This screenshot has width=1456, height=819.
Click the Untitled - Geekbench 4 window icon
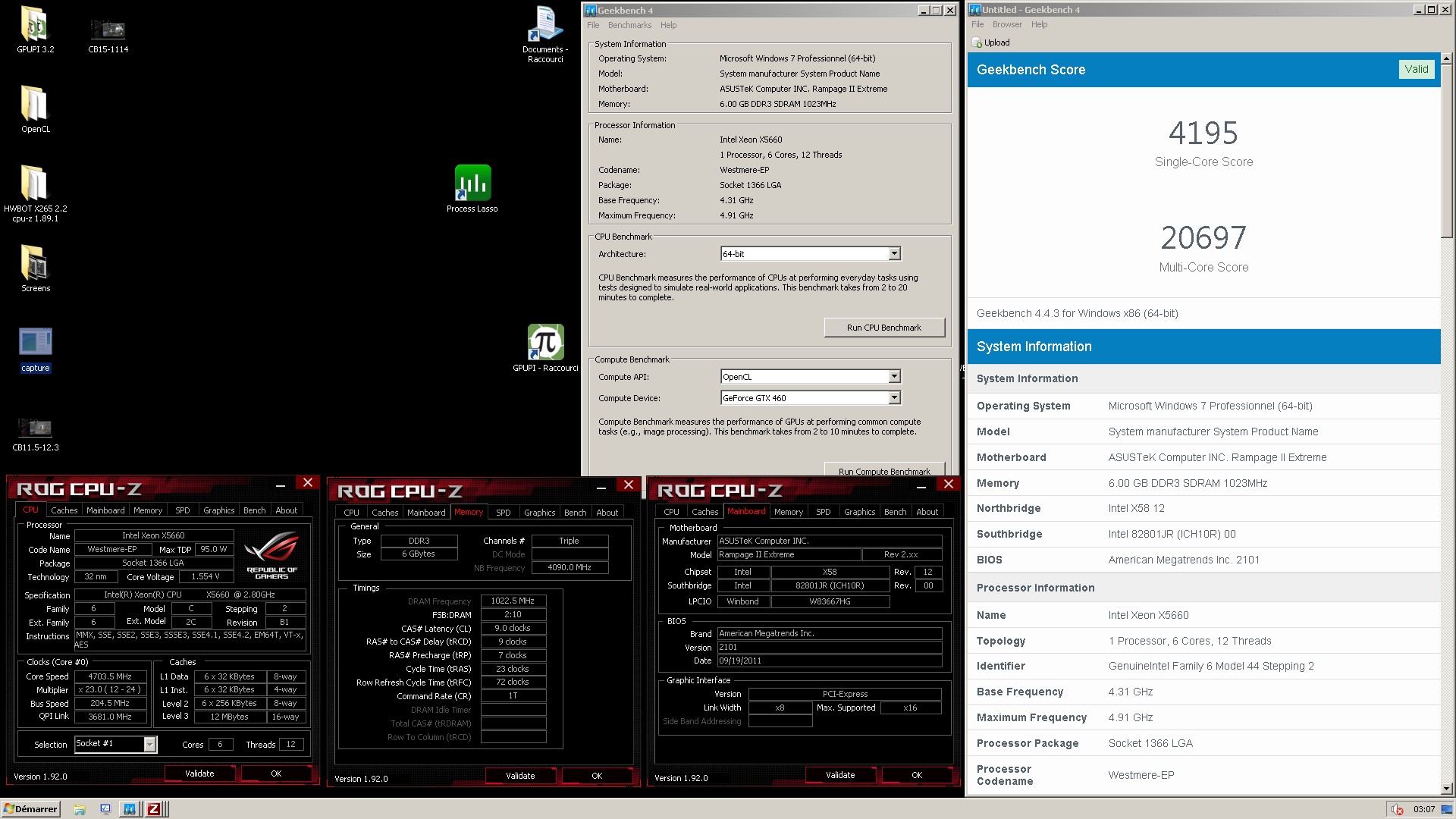click(x=975, y=10)
